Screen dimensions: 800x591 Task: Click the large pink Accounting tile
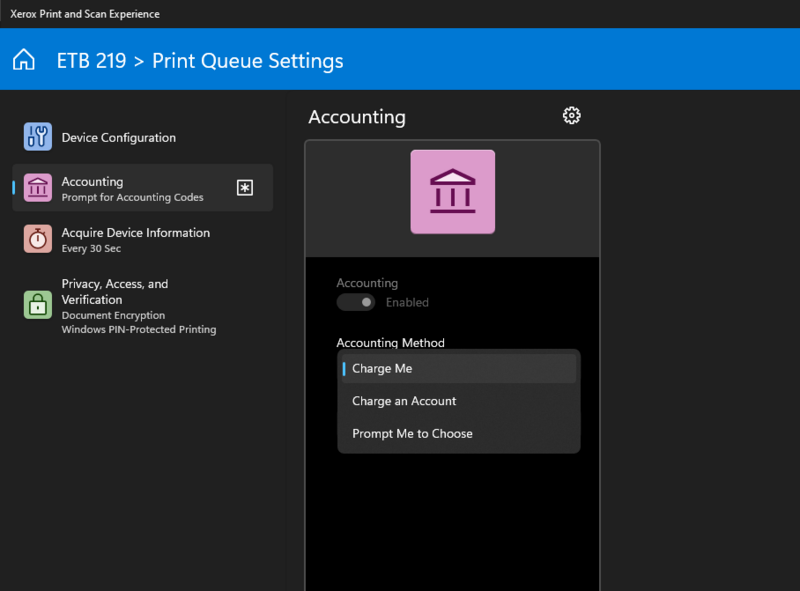tap(452, 192)
